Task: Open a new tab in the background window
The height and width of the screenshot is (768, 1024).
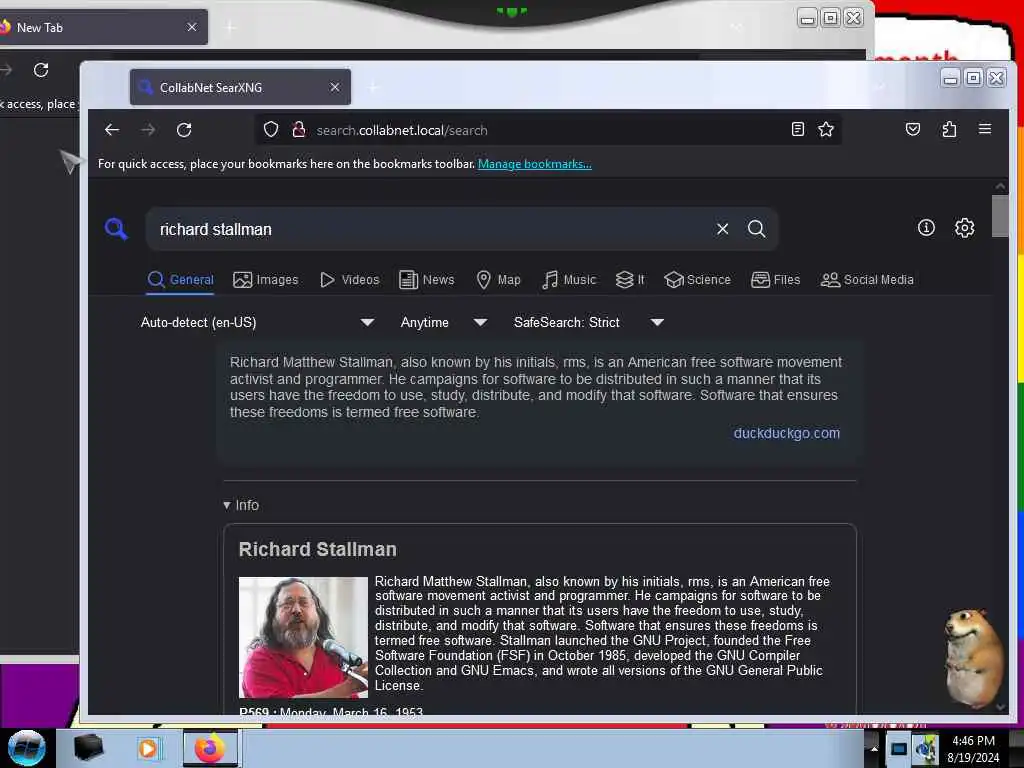Action: pos(230,27)
